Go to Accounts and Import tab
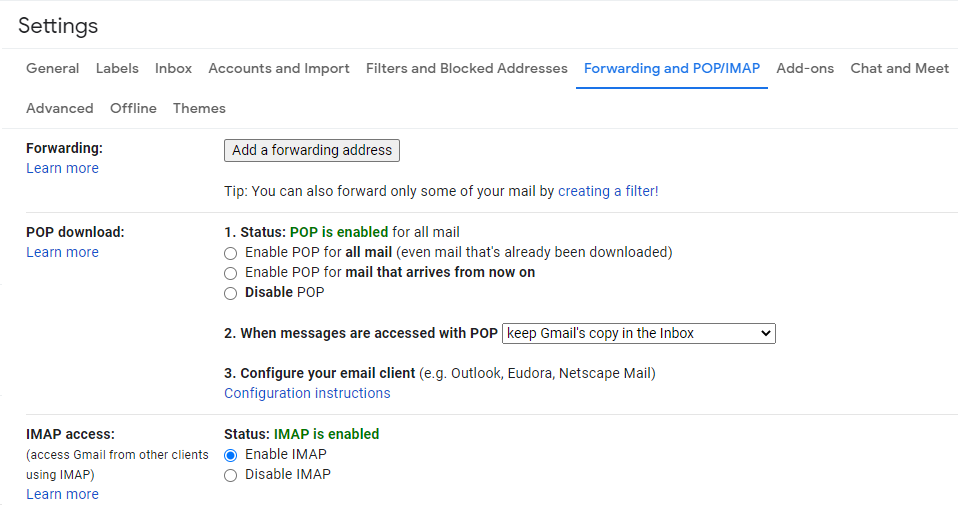Screen dimensions: 958x506 [x=279, y=68]
